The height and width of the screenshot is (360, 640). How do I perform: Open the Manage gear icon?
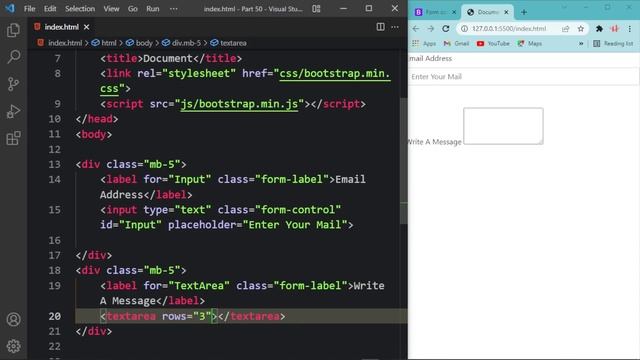coord(13,346)
